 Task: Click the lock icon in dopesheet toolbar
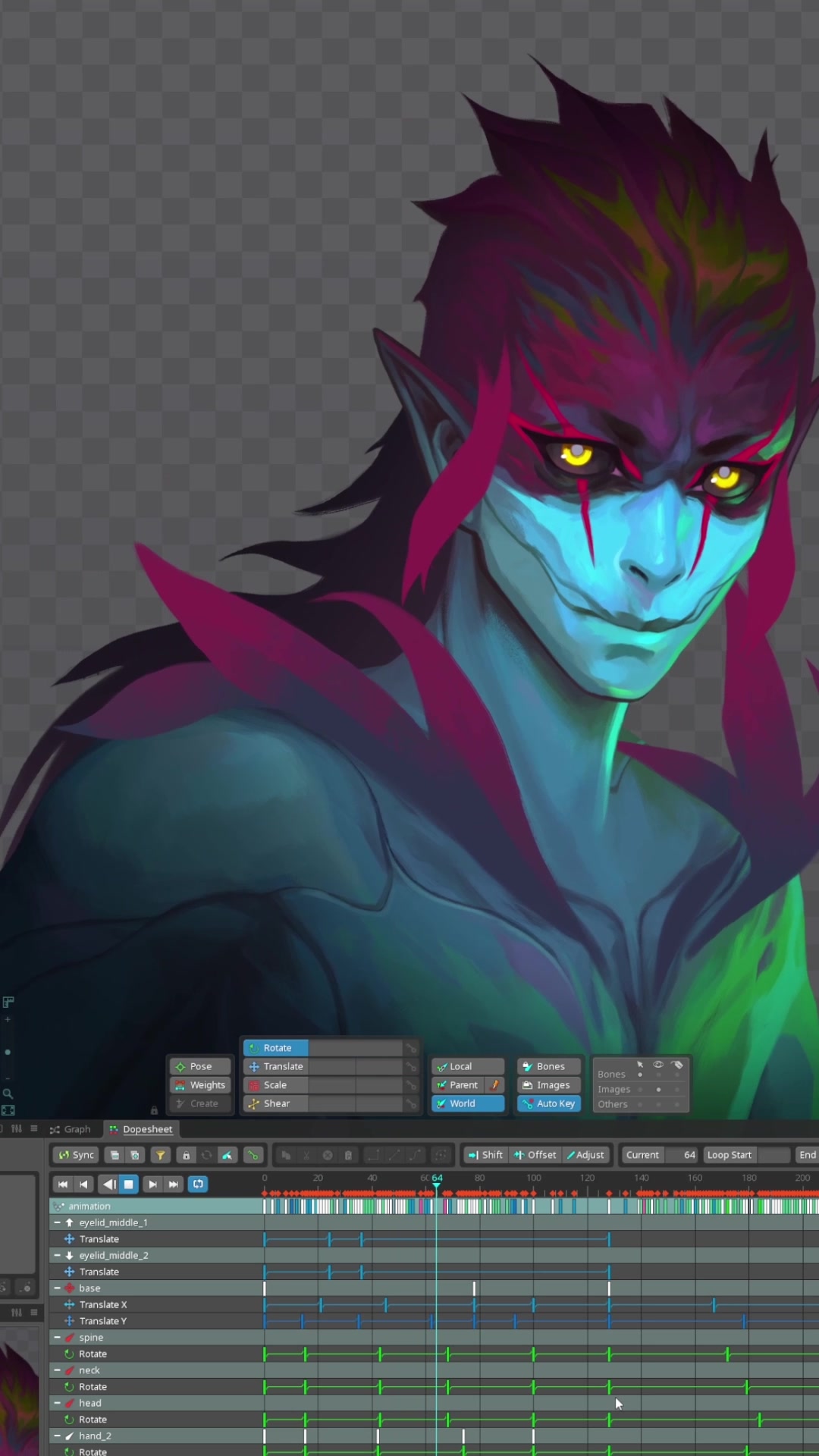[x=186, y=1155]
